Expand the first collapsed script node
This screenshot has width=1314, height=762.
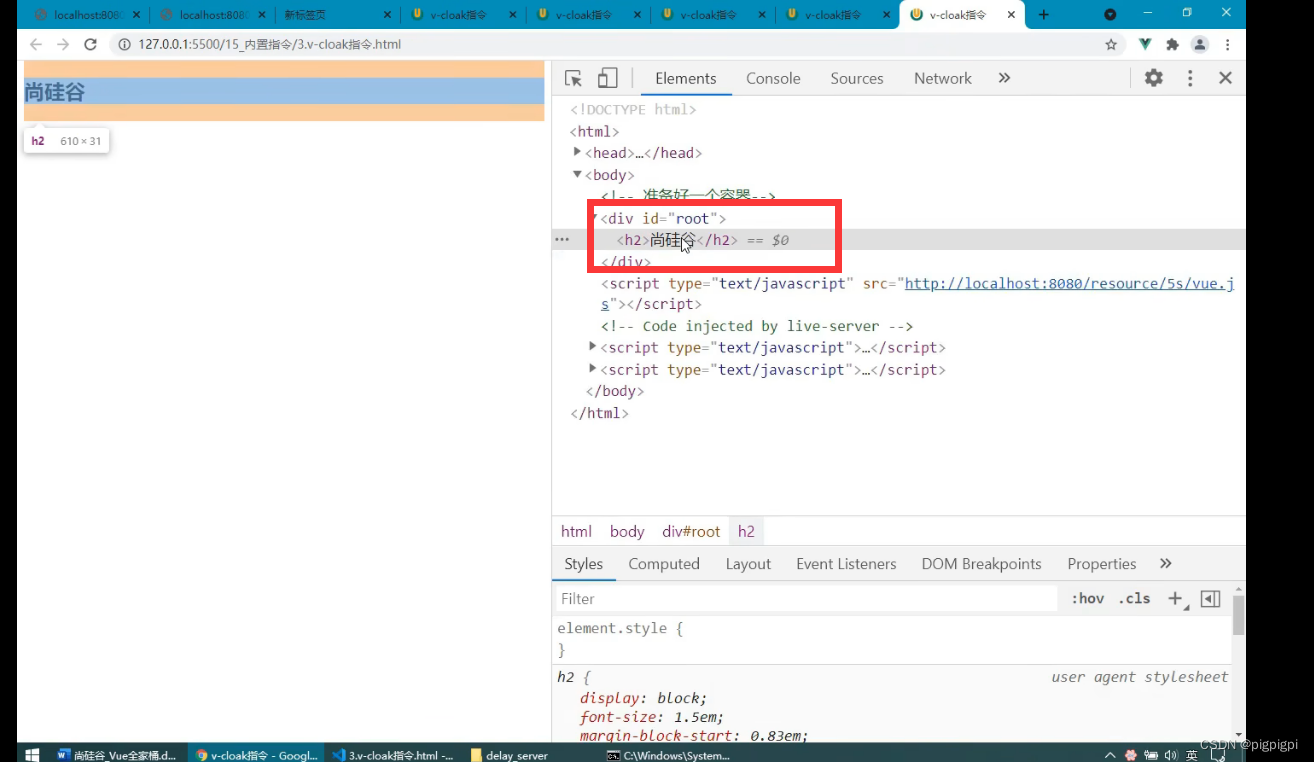593,347
